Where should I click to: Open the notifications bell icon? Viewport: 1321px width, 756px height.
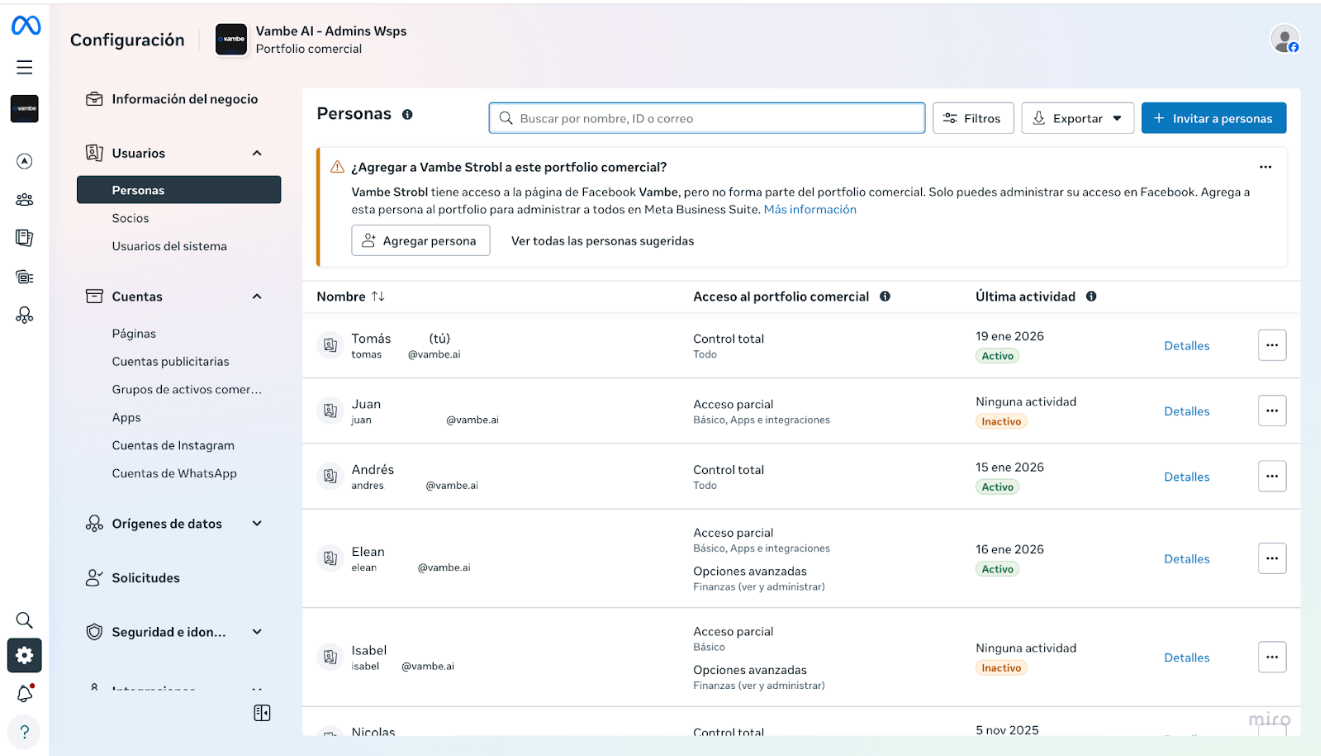coord(25,693)
